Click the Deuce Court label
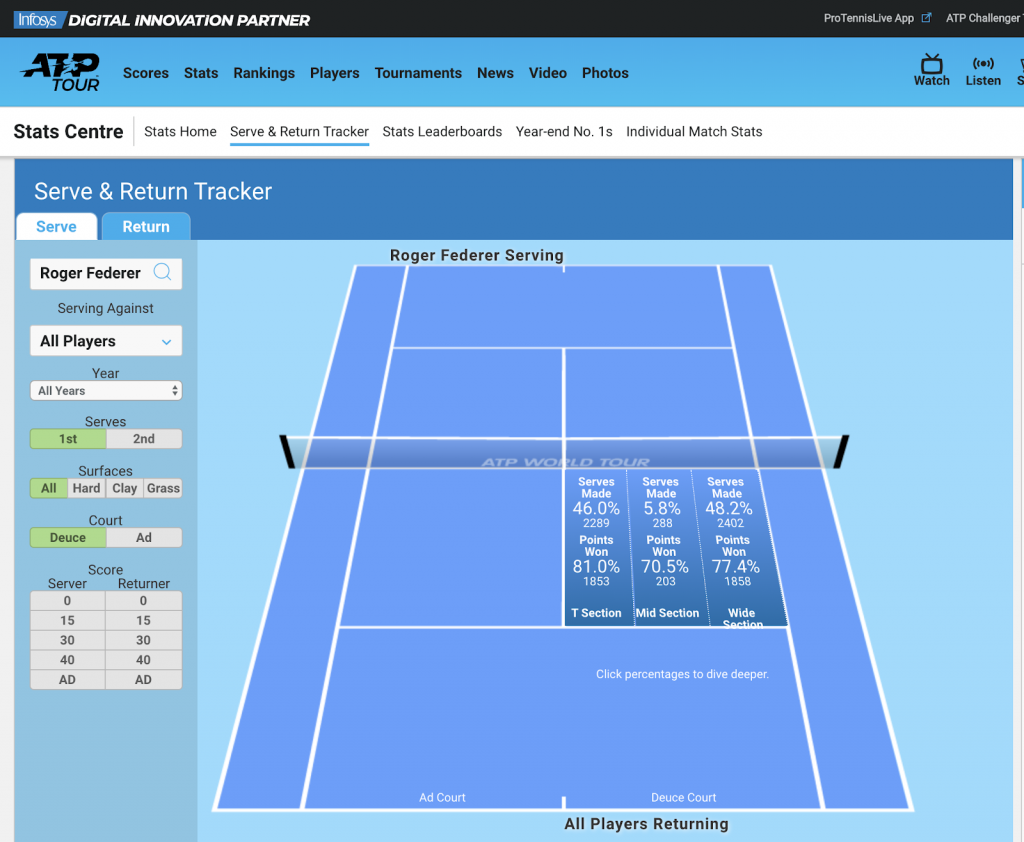 pyautogui.click(x=684, y=798)
